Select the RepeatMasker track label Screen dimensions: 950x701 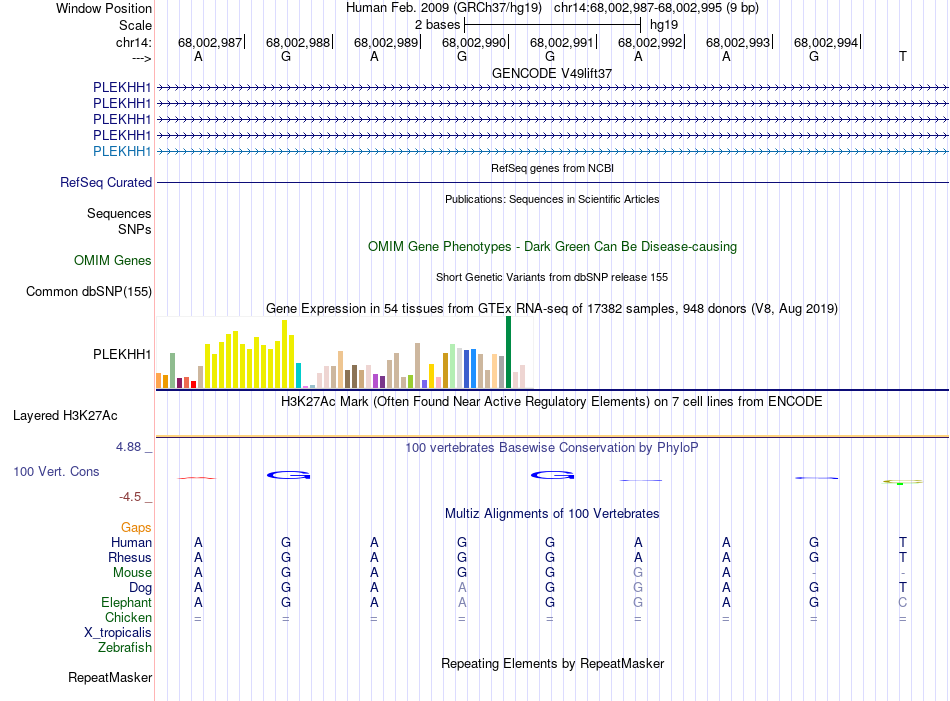(110, 678)
